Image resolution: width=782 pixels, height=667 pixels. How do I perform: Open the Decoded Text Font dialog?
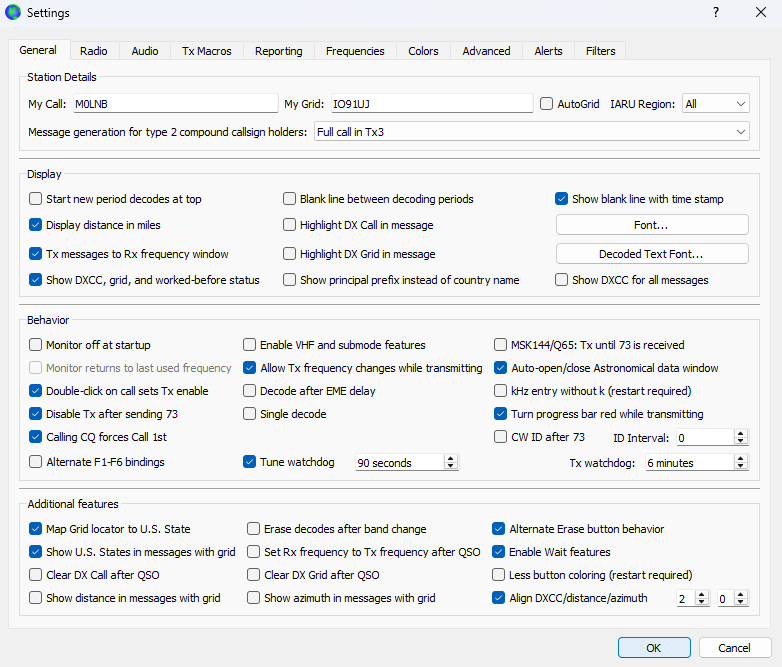pos(651,254)
